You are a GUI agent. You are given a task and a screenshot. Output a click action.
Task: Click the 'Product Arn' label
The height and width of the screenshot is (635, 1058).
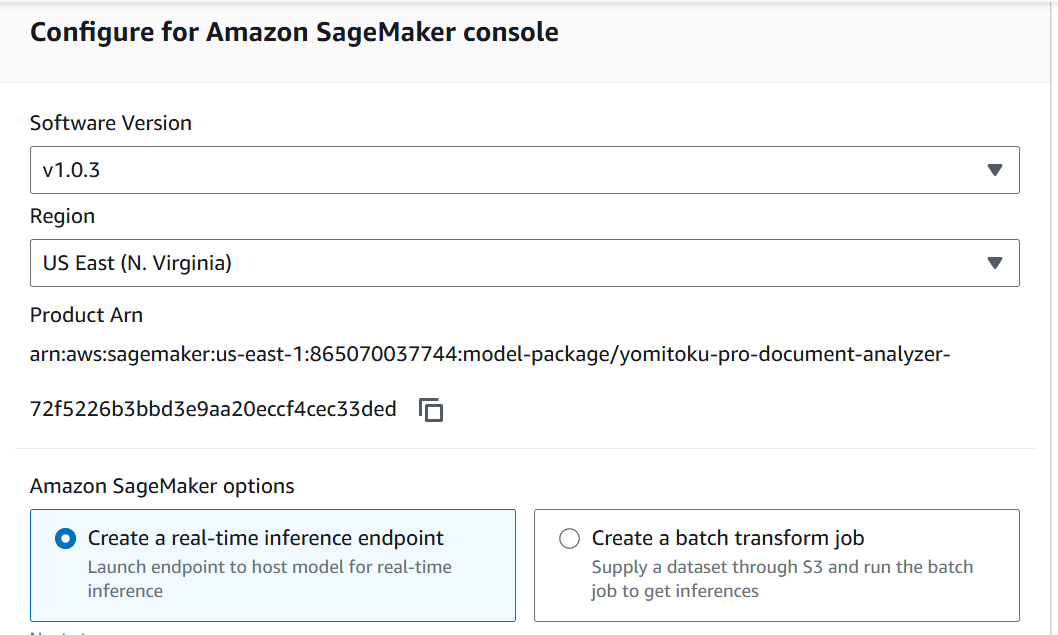[x=86, y=315]
